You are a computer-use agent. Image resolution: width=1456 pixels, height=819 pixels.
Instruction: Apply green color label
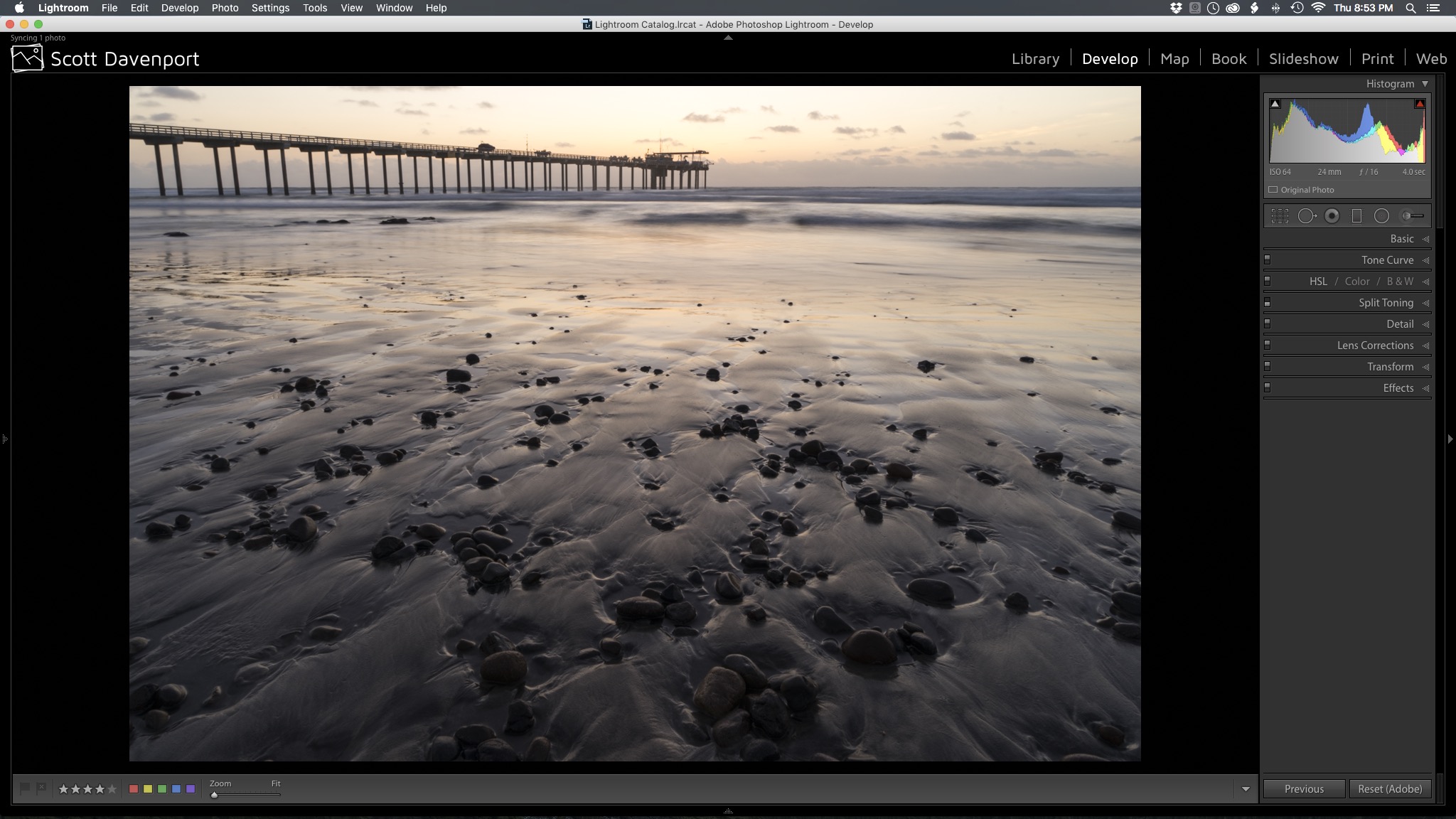(162, 789)
